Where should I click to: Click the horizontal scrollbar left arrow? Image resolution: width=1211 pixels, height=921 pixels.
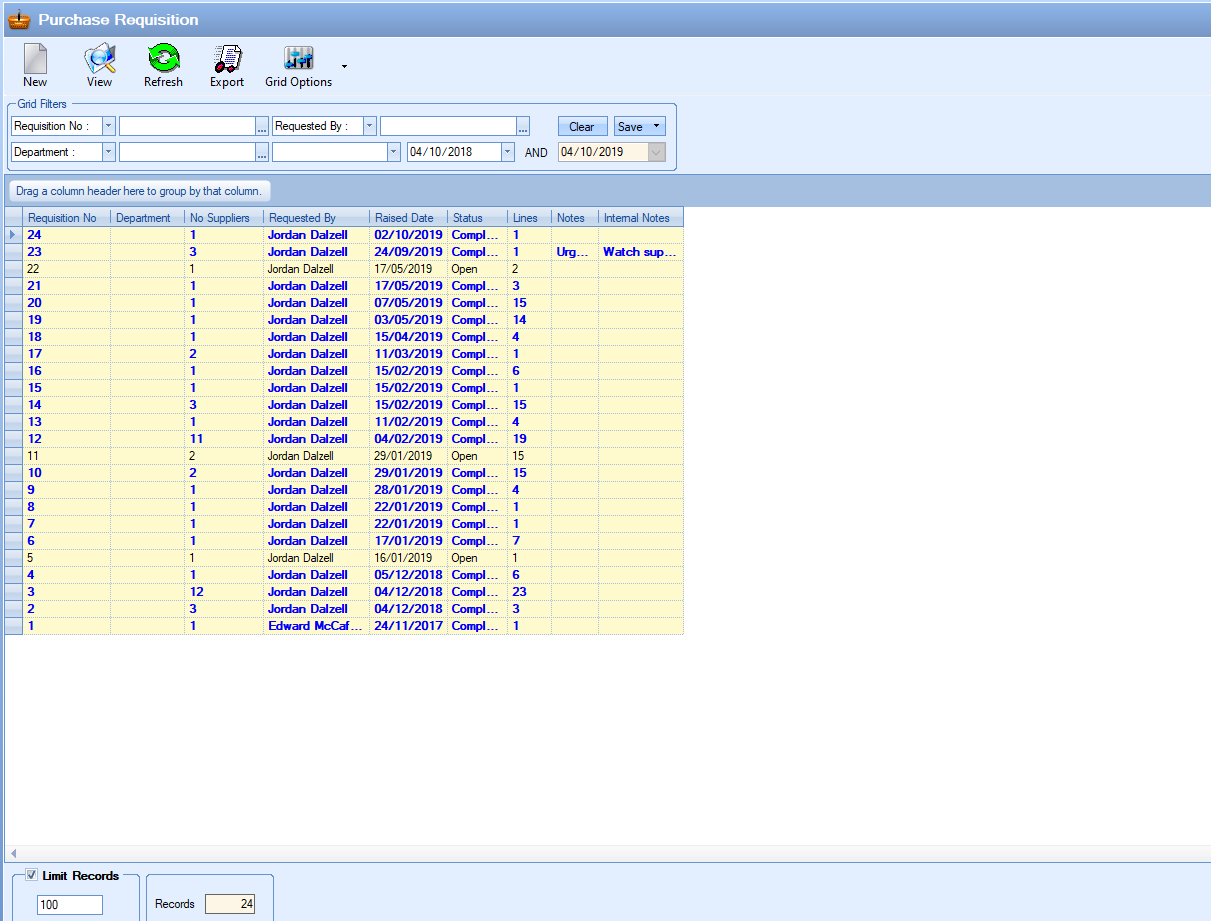(13, 854)
